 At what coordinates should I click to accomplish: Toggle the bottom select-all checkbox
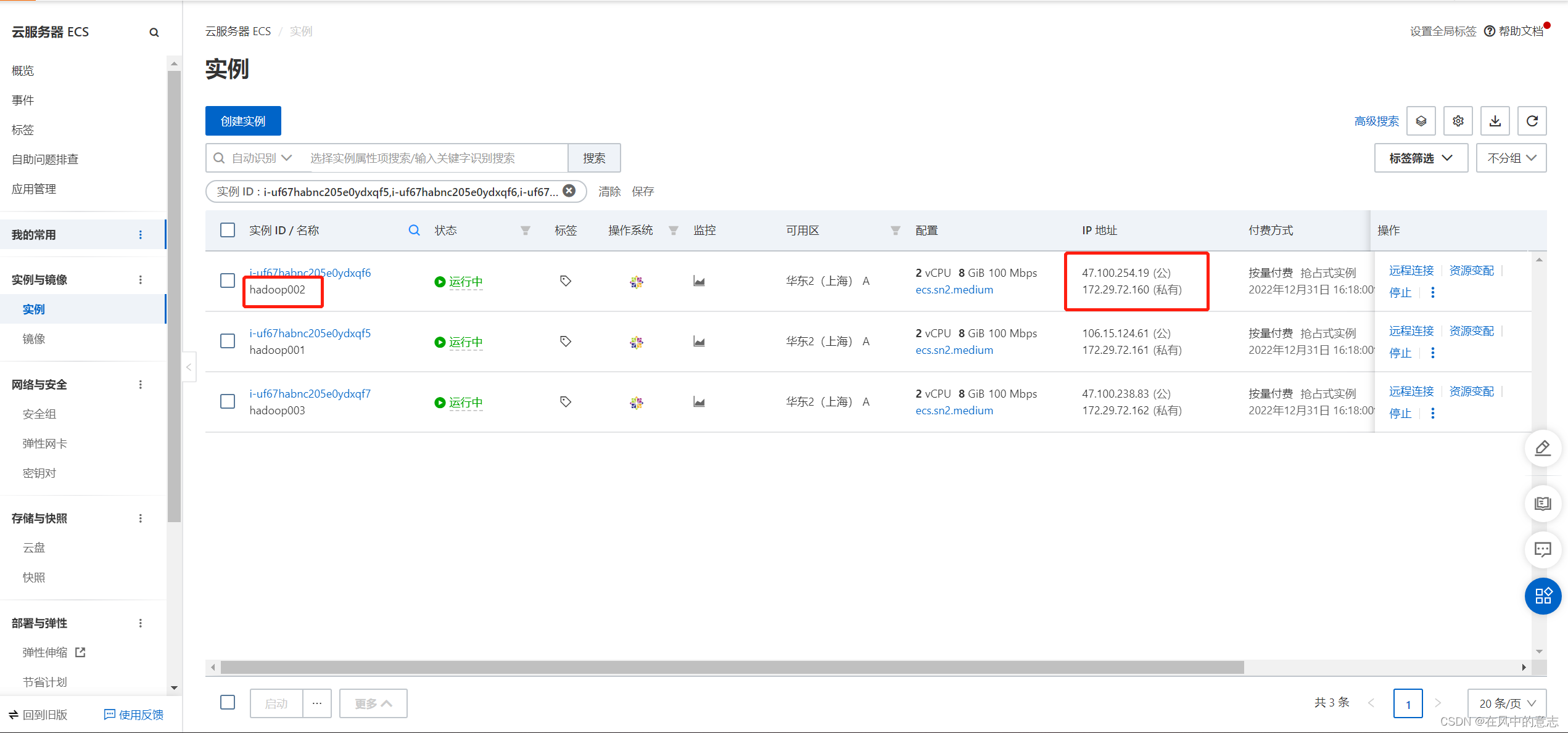coord(228,702)
